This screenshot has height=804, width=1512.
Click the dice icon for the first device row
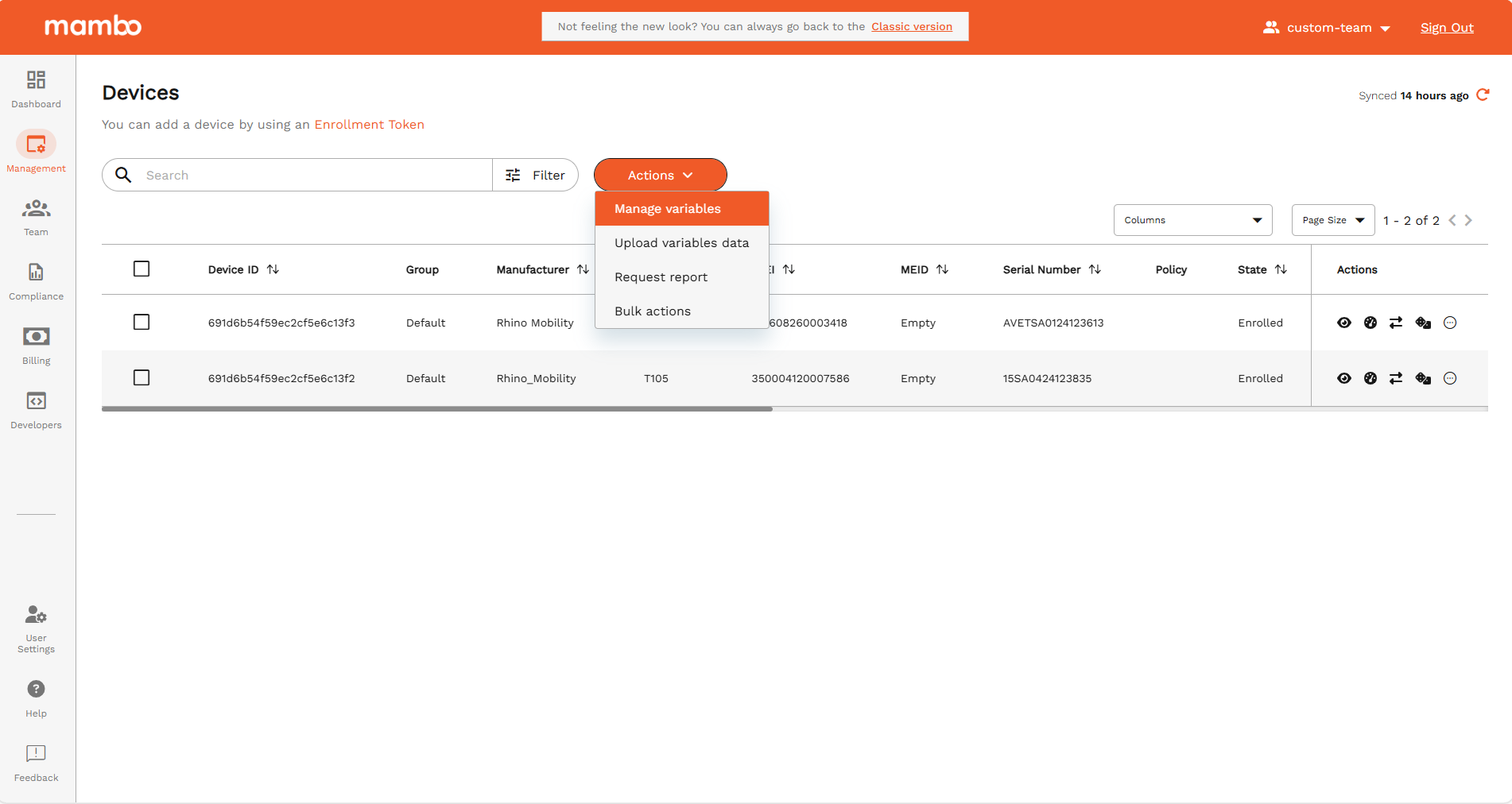(x=1423, y=323)
